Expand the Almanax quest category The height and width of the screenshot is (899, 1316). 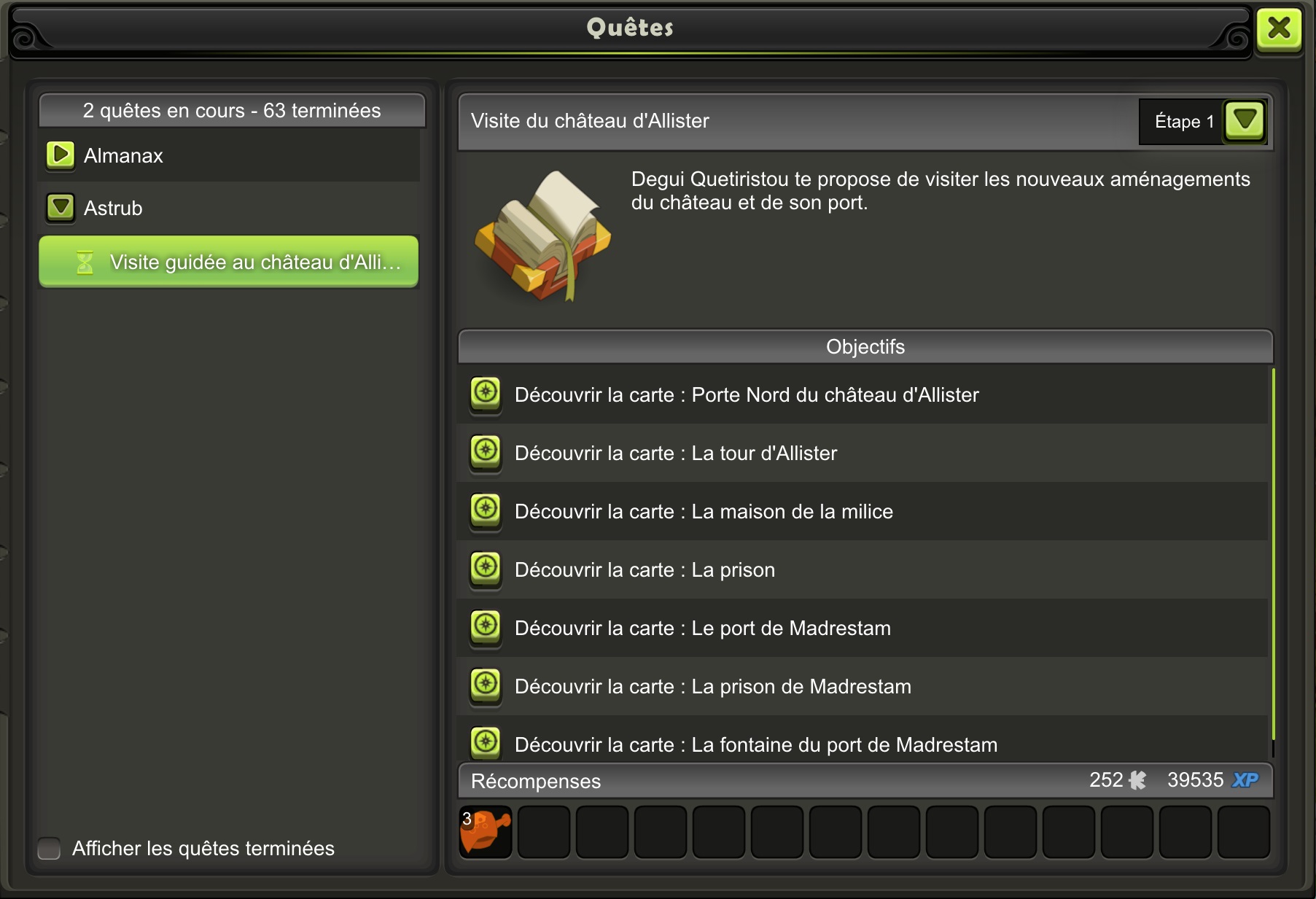61,155
